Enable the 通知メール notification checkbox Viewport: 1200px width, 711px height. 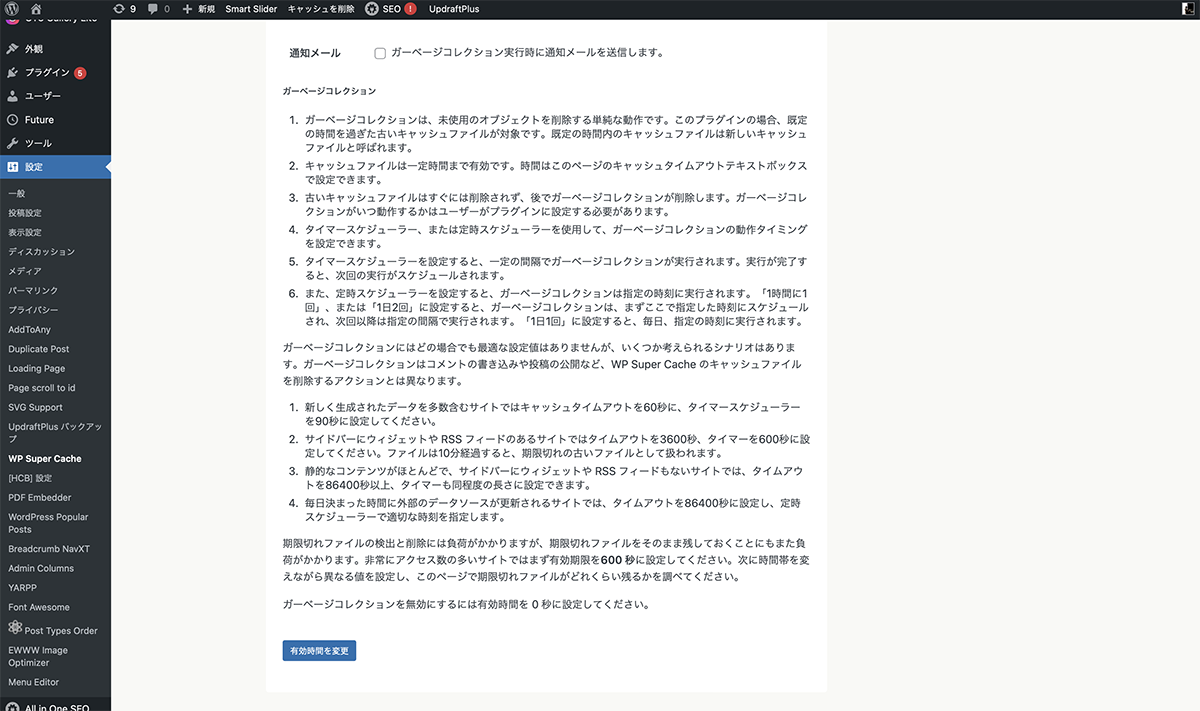click(380, 53)
